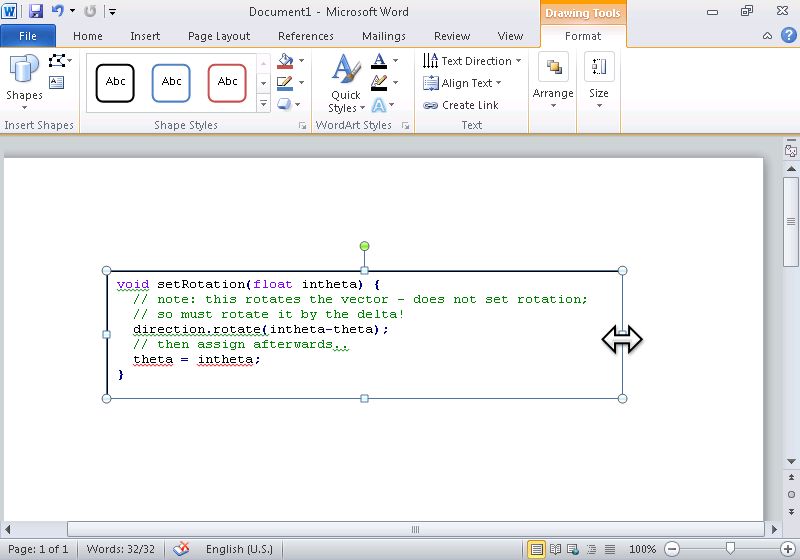This screenshot has height=560, width=800.
Task: Expand the full Shape Styles gallery
Action: (263, 103)
